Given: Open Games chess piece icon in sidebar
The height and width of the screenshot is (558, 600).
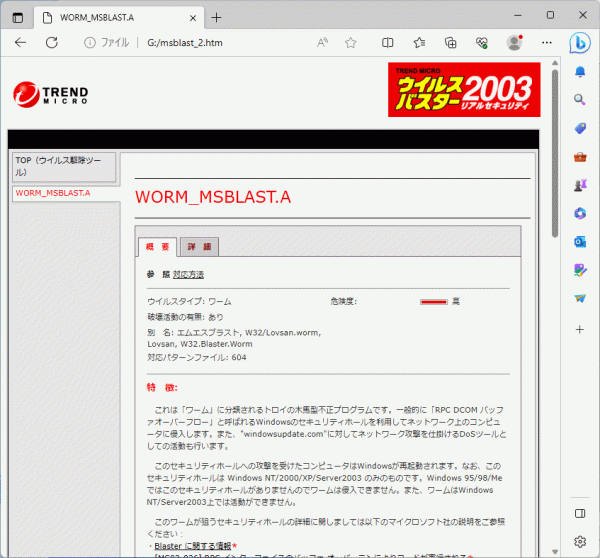Looking at the screenshot, I should coord(580,185).
